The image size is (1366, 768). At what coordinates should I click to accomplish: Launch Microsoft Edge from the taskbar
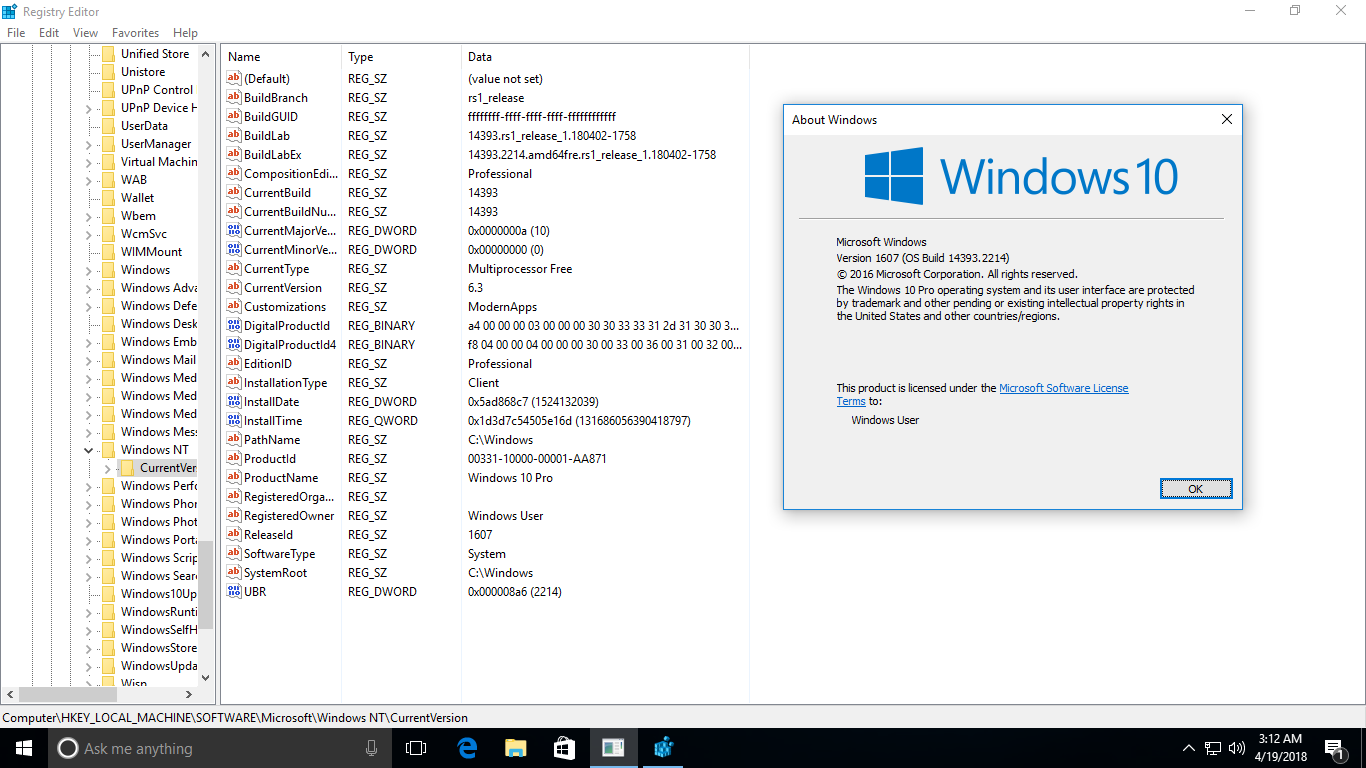pyautogui.click(x=466, y=748)
